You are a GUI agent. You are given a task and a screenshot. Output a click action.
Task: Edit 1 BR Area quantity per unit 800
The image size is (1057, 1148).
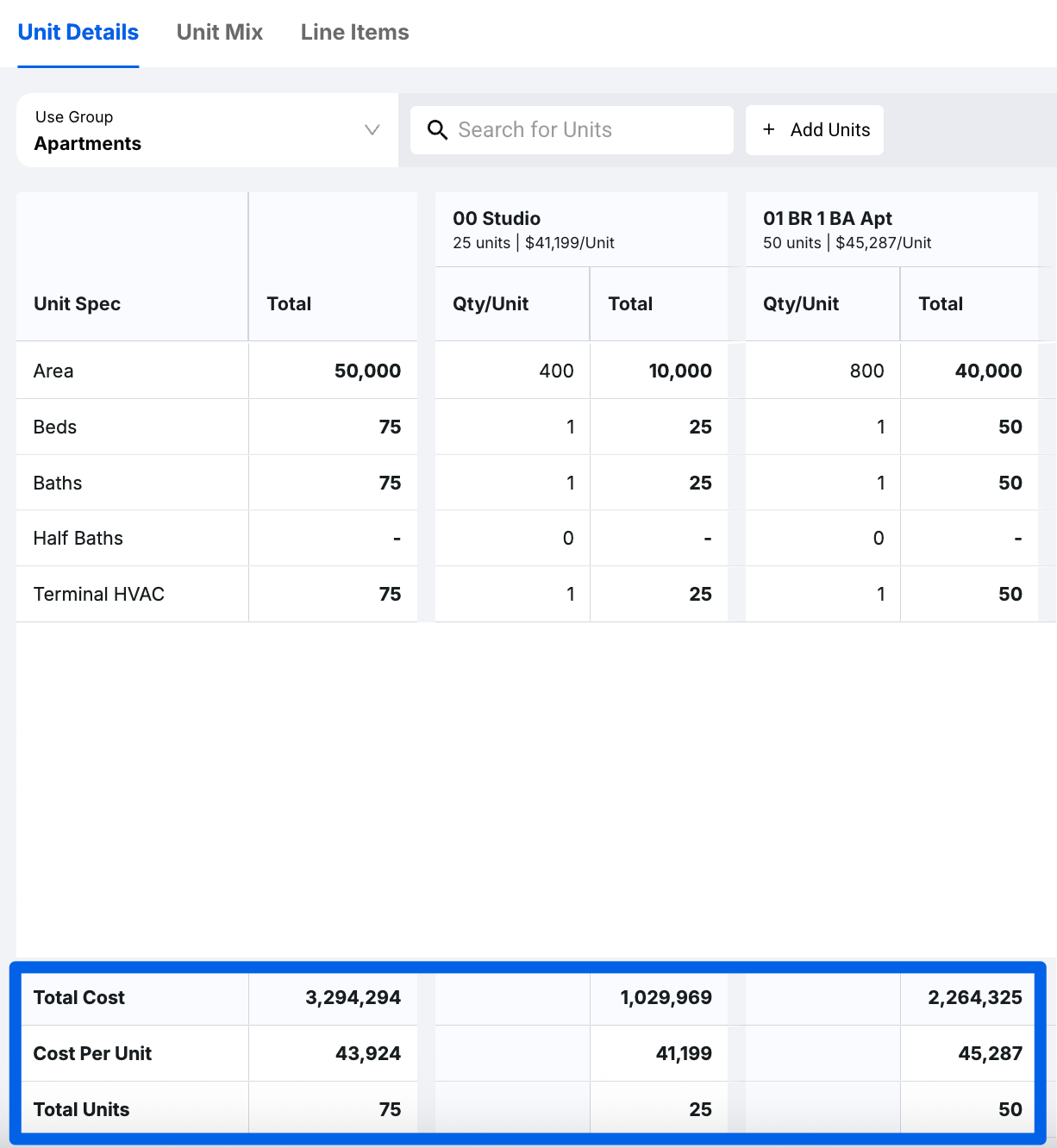coord(866,371)
